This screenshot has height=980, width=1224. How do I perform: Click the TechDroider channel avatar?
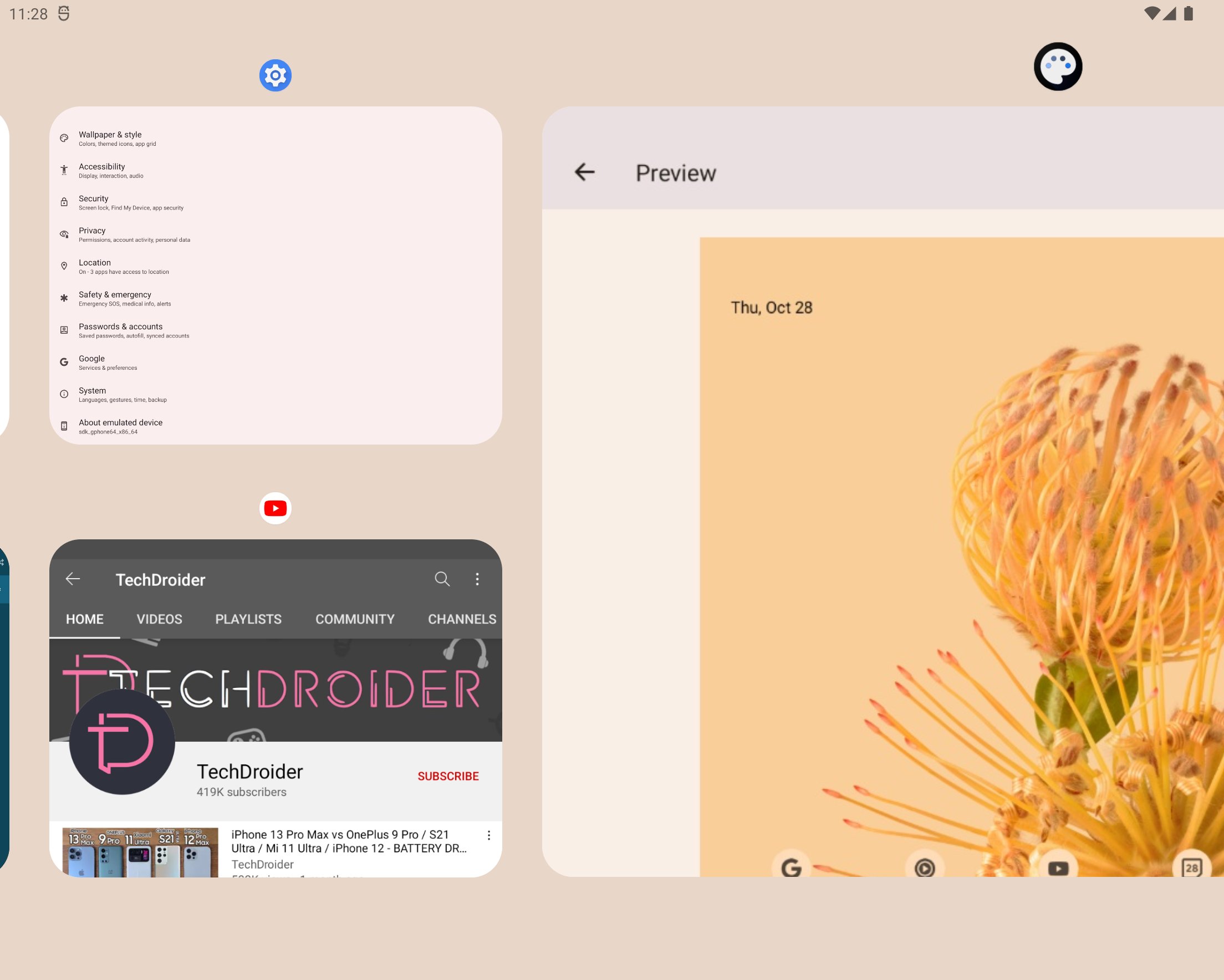click(x=121, y=742)
